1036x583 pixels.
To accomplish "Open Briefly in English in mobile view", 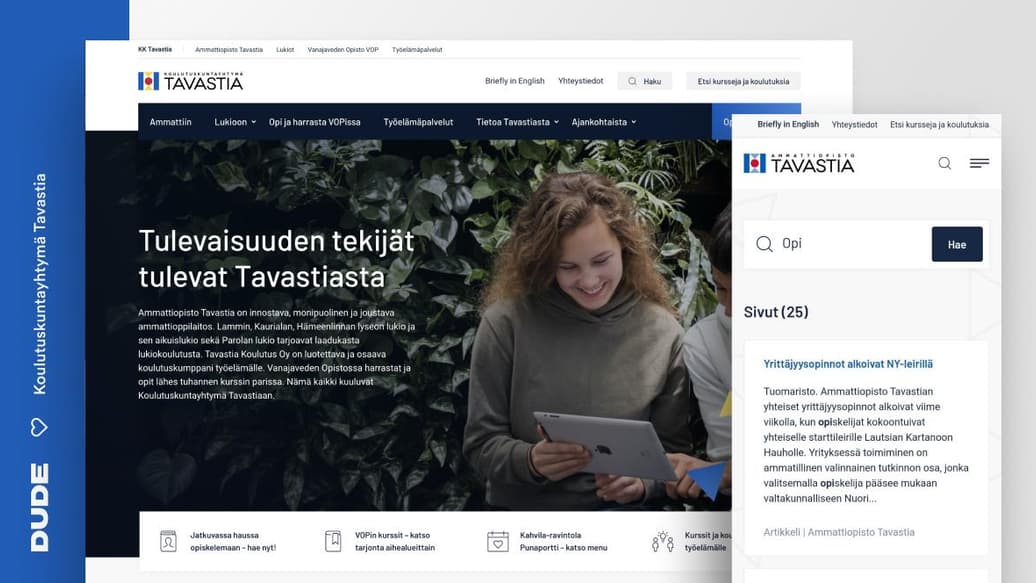I will click(x=788, y=124).
